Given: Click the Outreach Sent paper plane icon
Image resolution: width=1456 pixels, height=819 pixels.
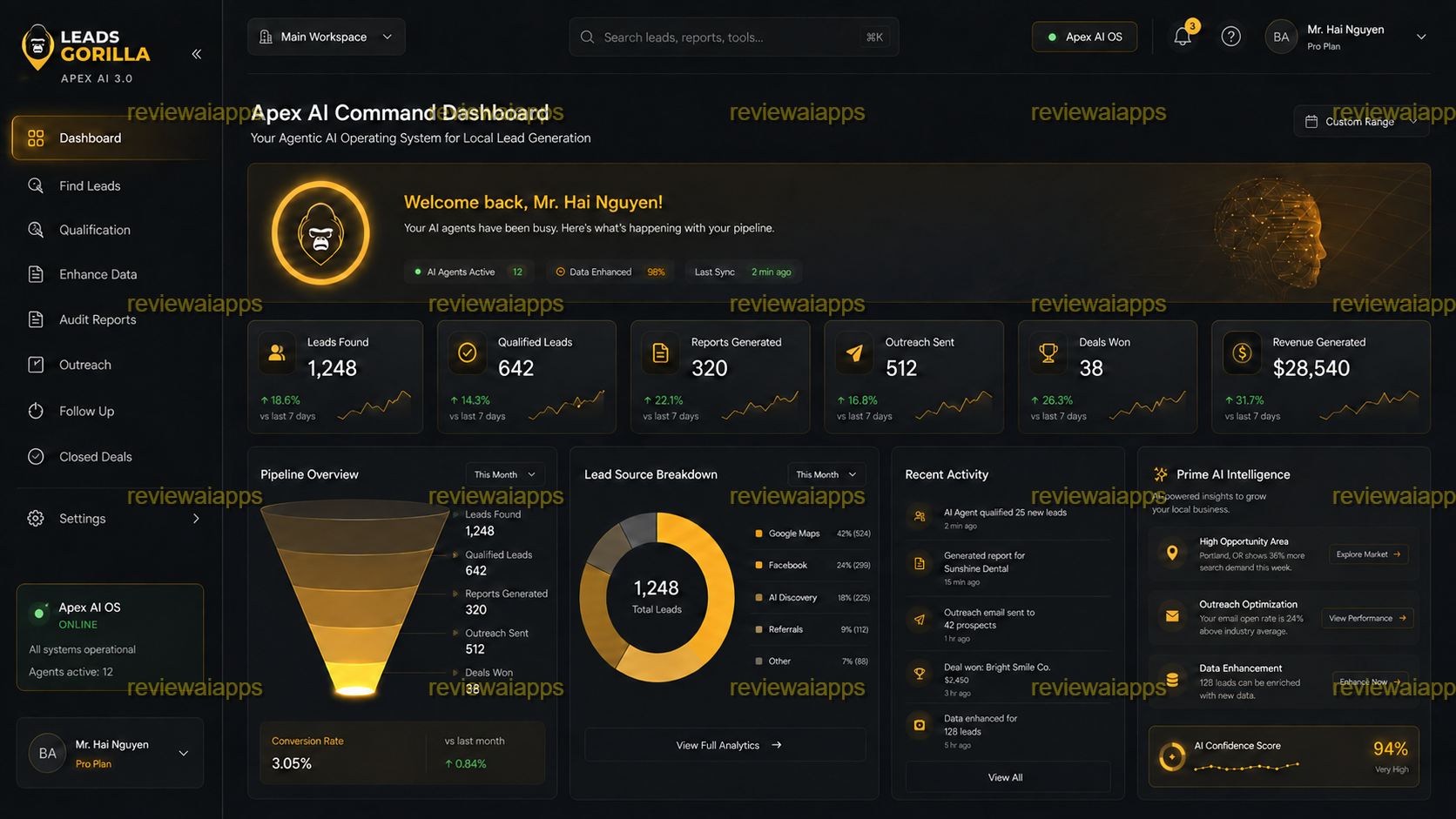Looking at the screenshot, I should click(854, 352).
